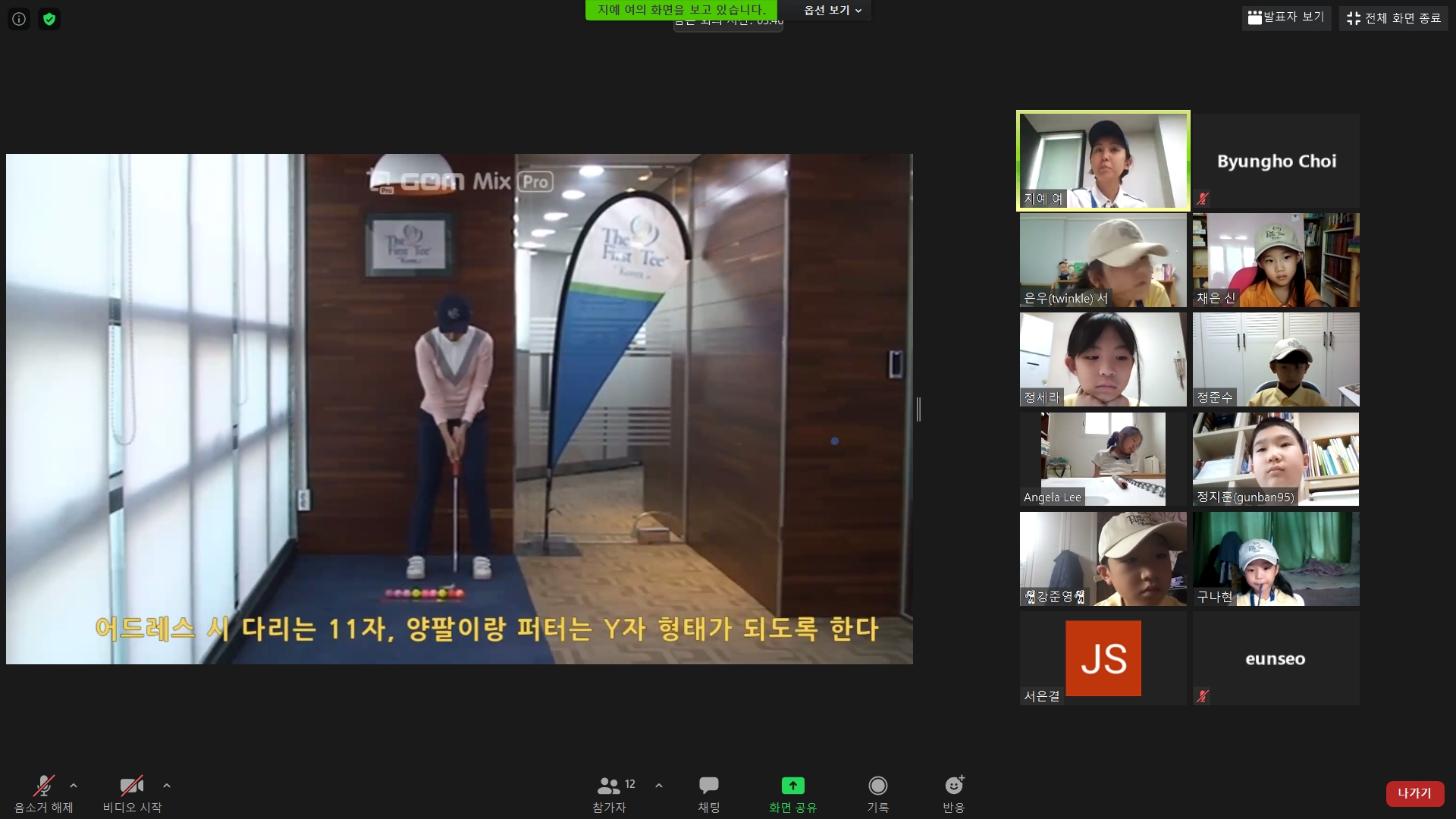This screenshot has width=1456, height=819.
Task: Click the green screen-sharing notification banner
Action: [x=681, y=10]
